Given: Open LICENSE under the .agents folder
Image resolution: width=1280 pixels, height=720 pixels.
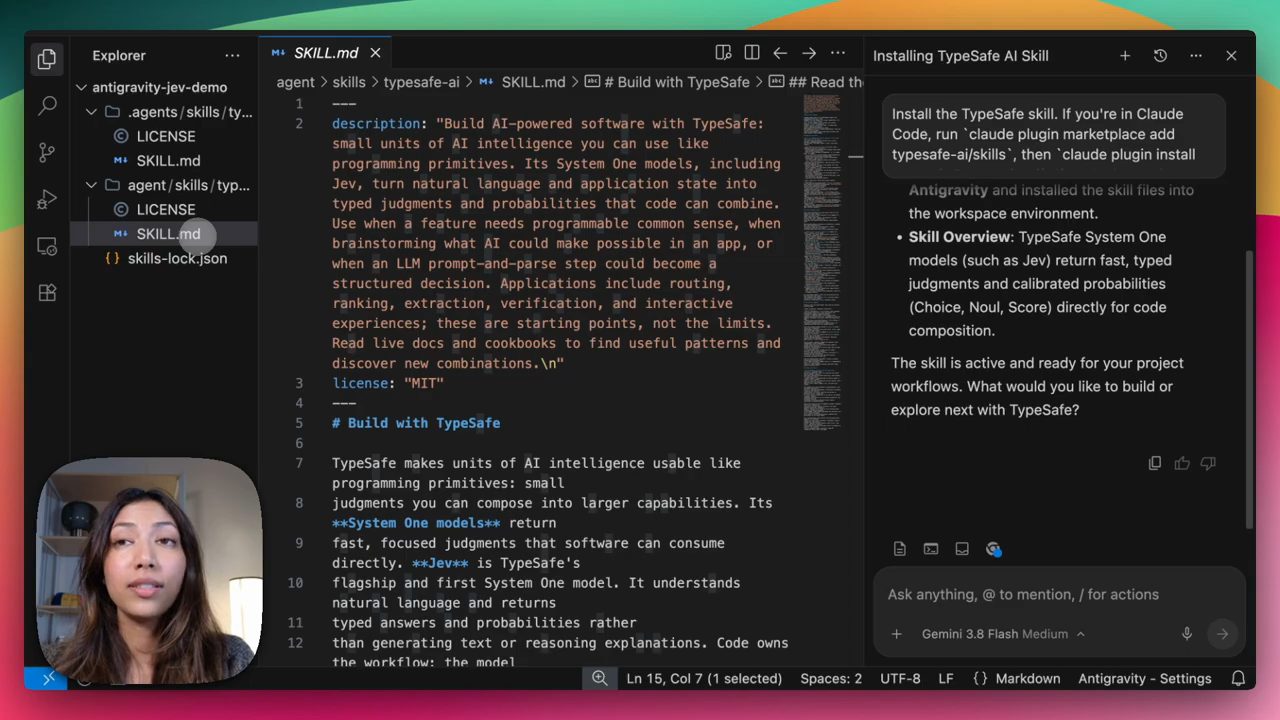Looking at the screenshot, I should tap(164, 136).
